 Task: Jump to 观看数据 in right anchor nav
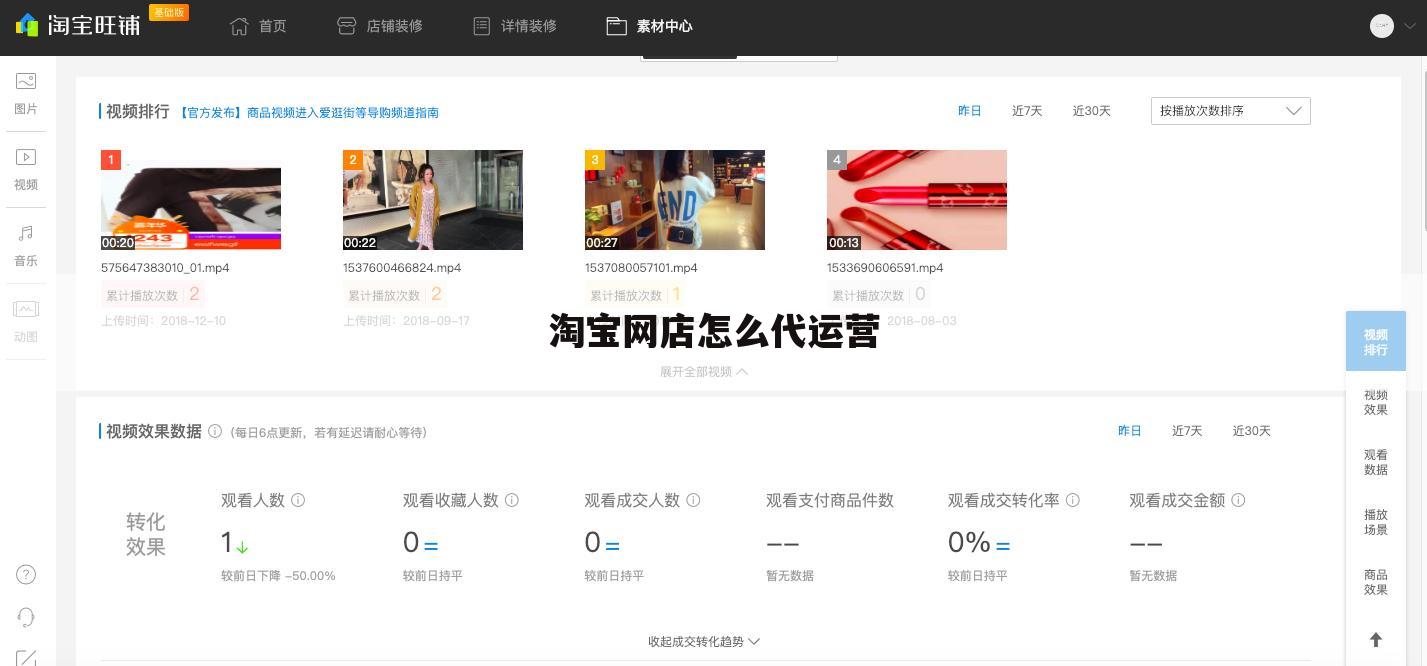coord(1376,462)
